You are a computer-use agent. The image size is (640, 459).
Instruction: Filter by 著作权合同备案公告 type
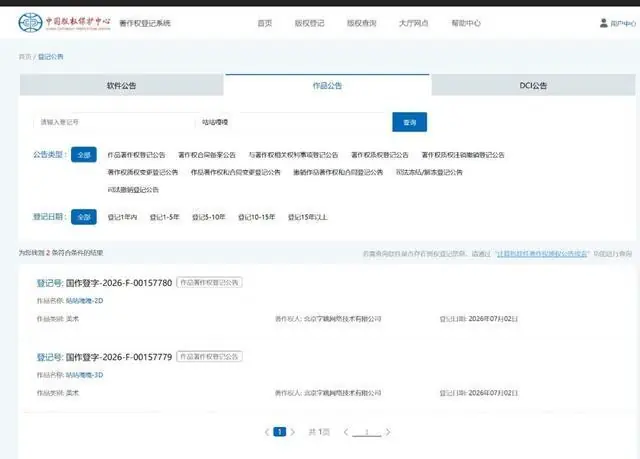[207, 155]
